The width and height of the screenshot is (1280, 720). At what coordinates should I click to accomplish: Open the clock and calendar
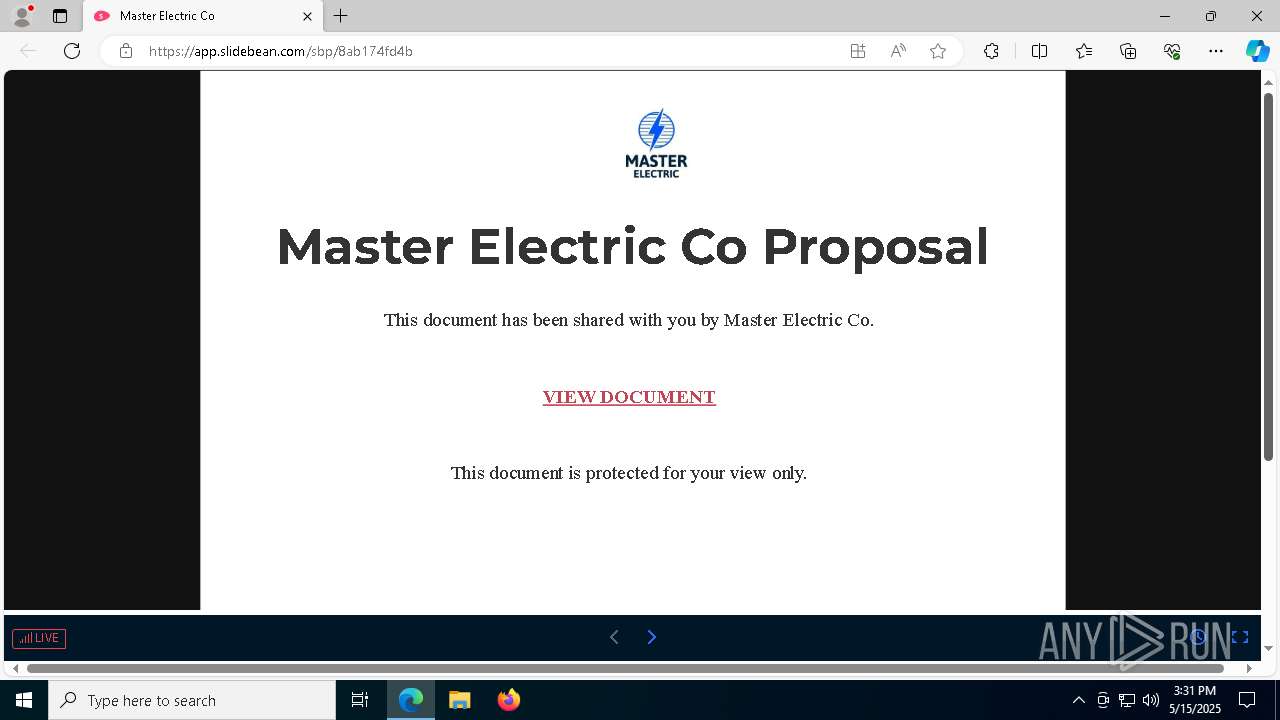(x=1195, y=700)
